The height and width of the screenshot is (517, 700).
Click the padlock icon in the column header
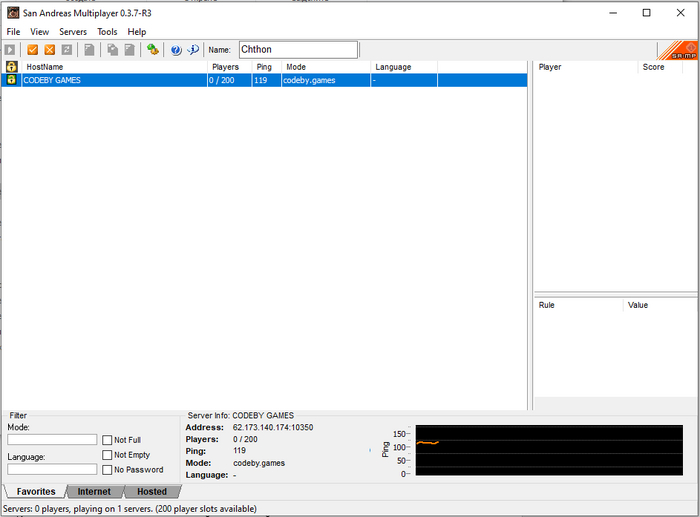point(11,67)
